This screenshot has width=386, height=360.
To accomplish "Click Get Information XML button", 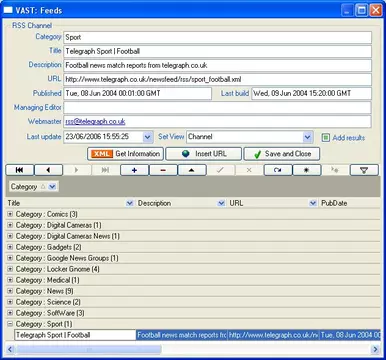I will click(x=125, y=154).
